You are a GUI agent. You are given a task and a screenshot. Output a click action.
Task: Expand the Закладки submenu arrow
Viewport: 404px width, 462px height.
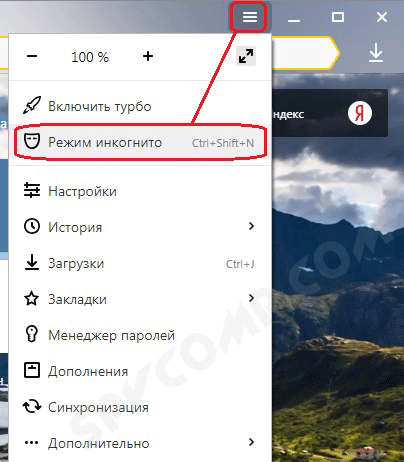(x=251, y=298)
